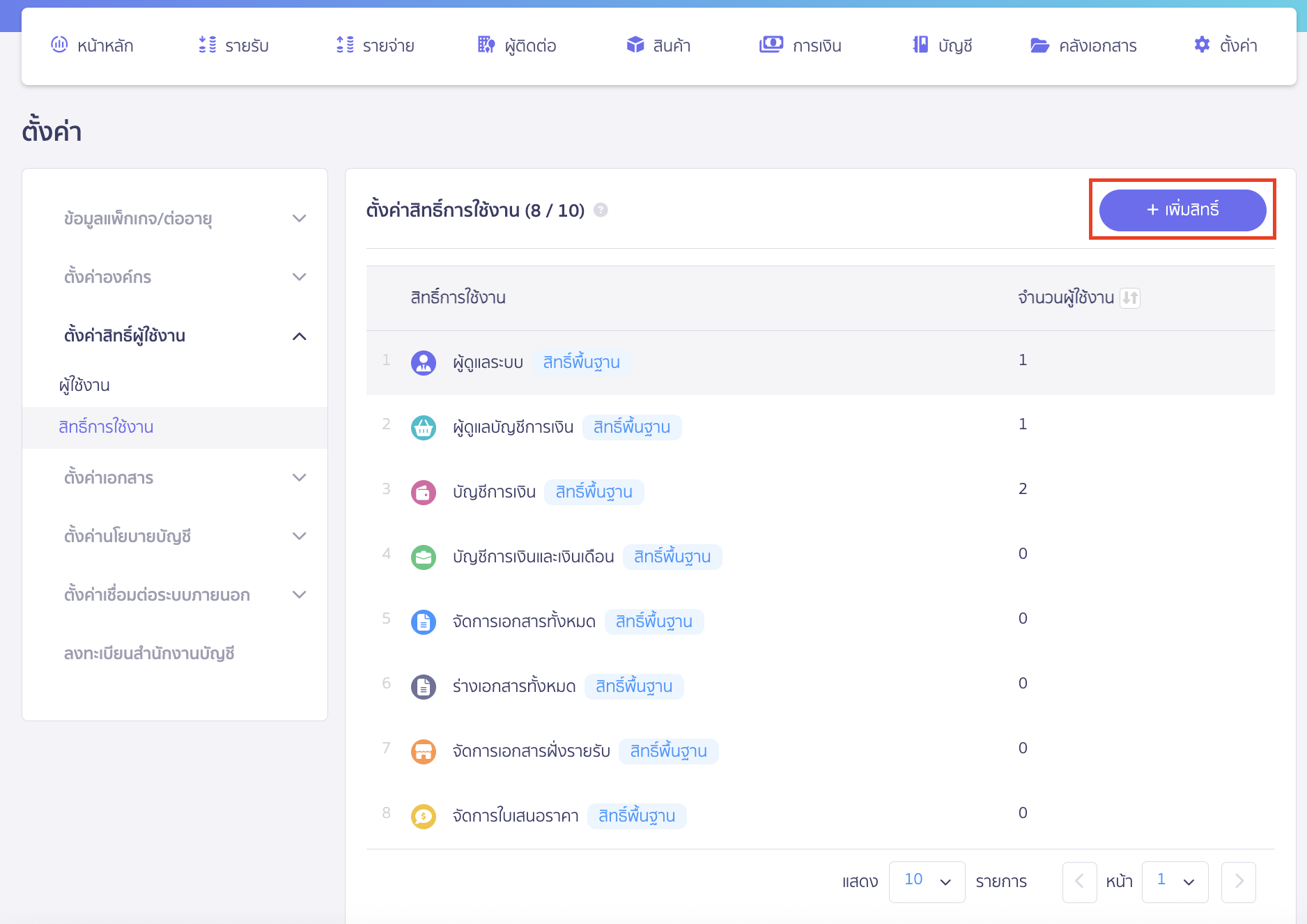Open the rows-per-page dropdown showing 10
This screenshot has height=924, width=1307.
tap(927, 881)
